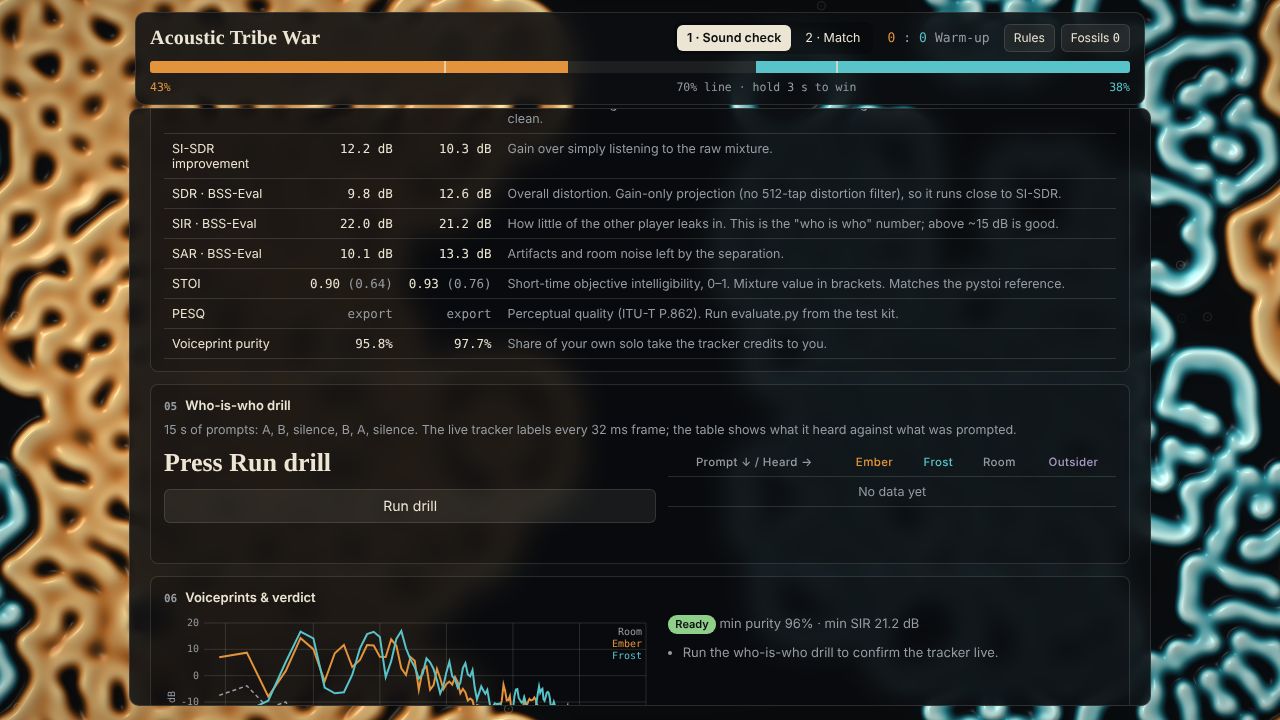Click the Frost legend entry in chart
This screenshot has width=1280, height=720.
coord(627,656)
